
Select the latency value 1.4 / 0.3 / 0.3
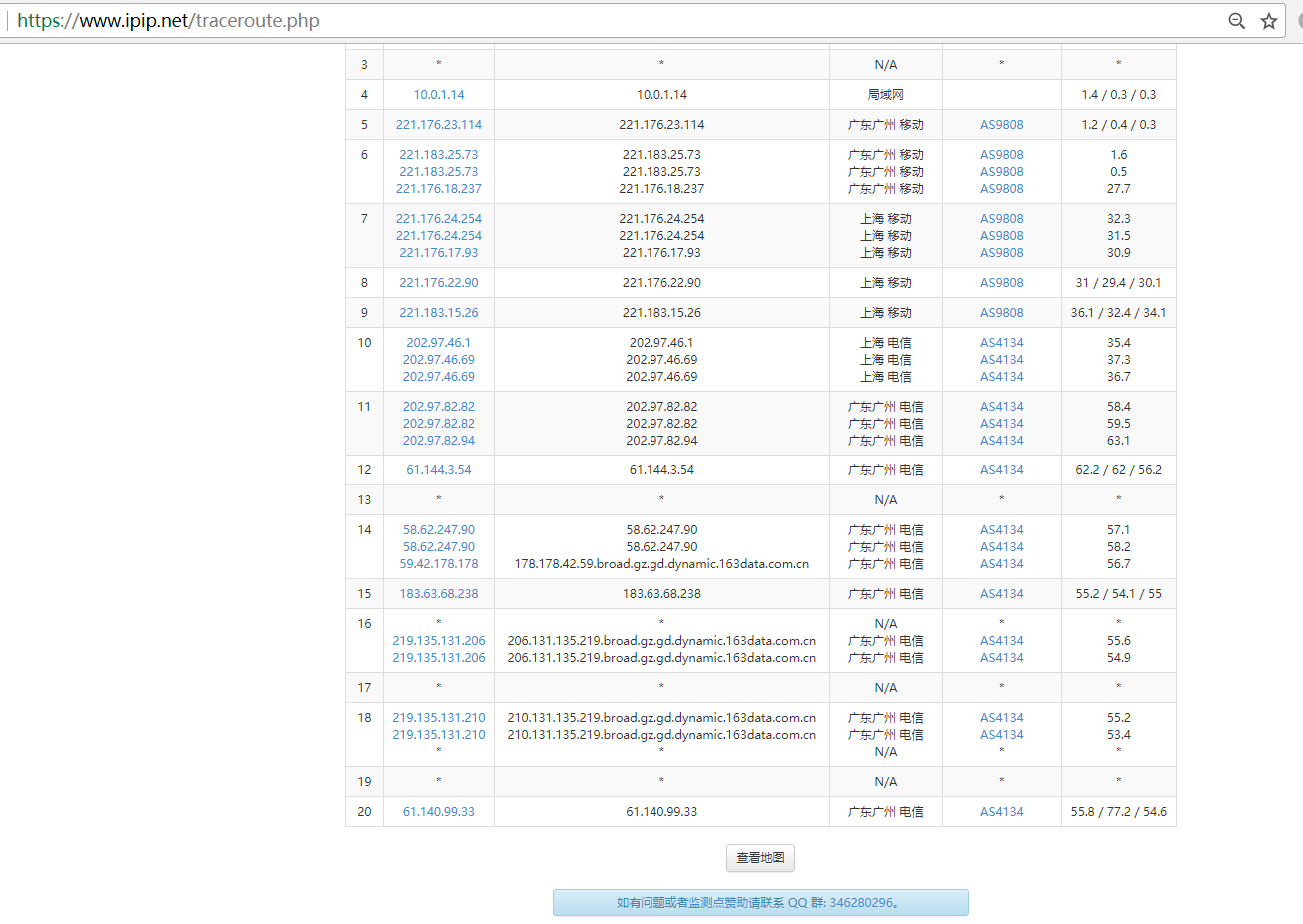[1119, 95]
